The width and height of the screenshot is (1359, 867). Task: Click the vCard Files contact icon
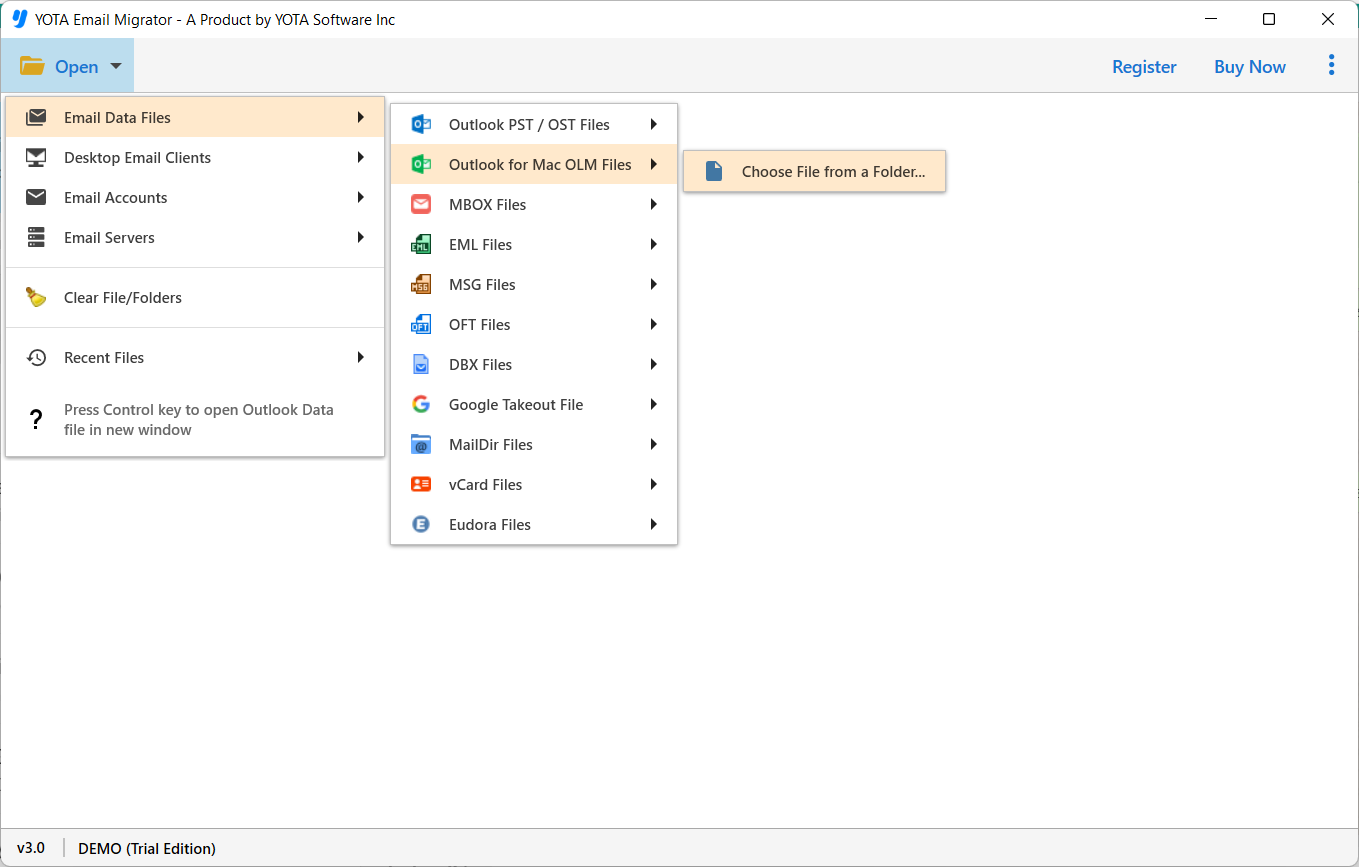click(x=421, y=485)
